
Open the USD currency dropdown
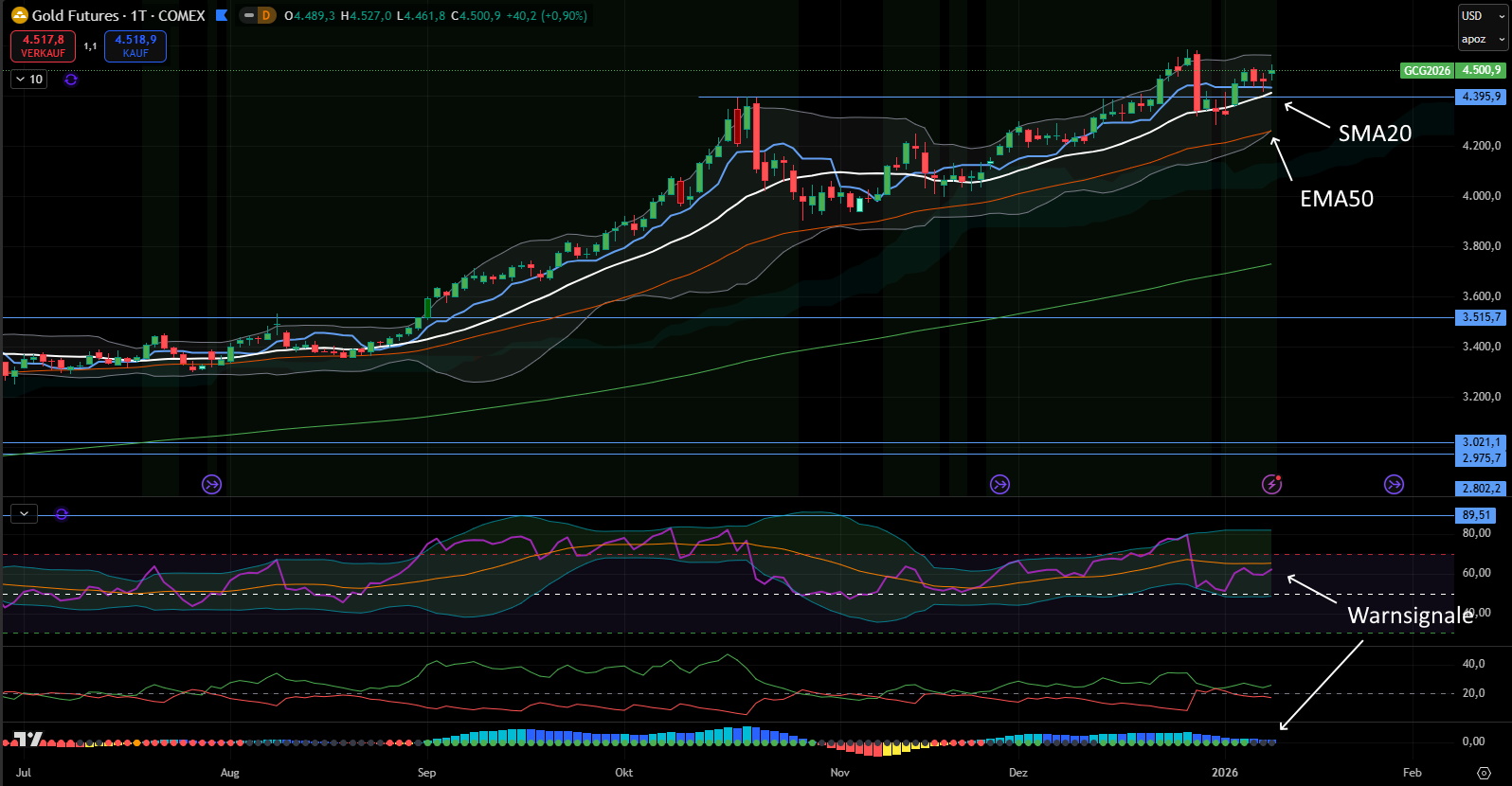(x=1482, y=15)
